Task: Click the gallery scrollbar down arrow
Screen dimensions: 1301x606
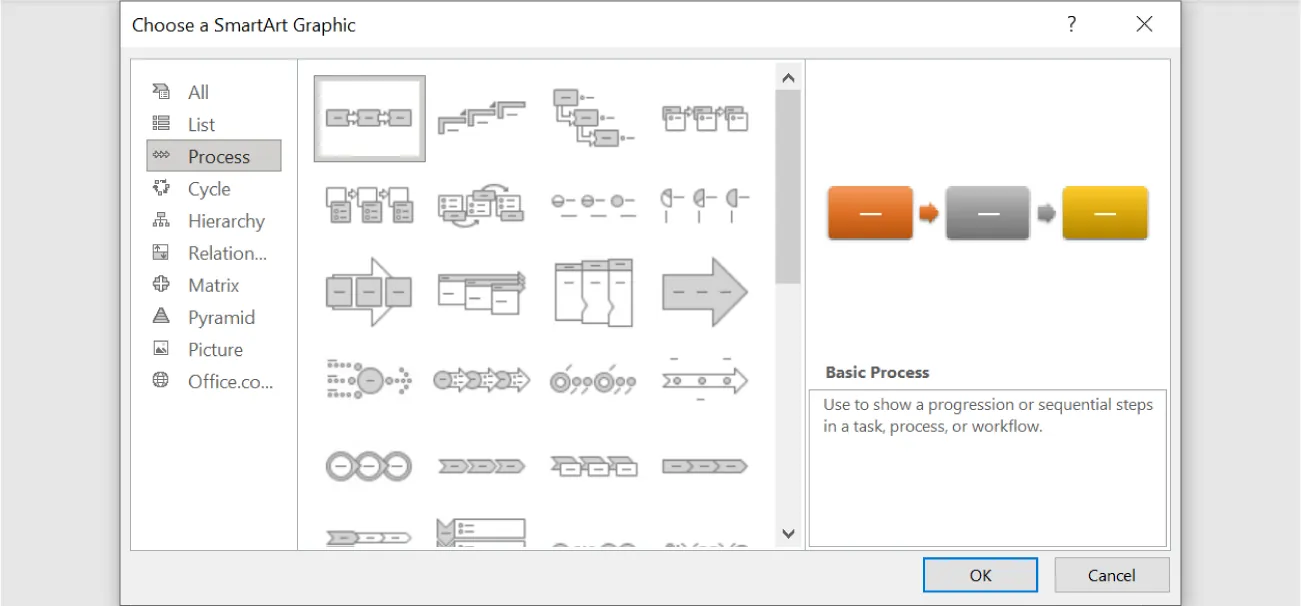Action: (x=788, y=533)
